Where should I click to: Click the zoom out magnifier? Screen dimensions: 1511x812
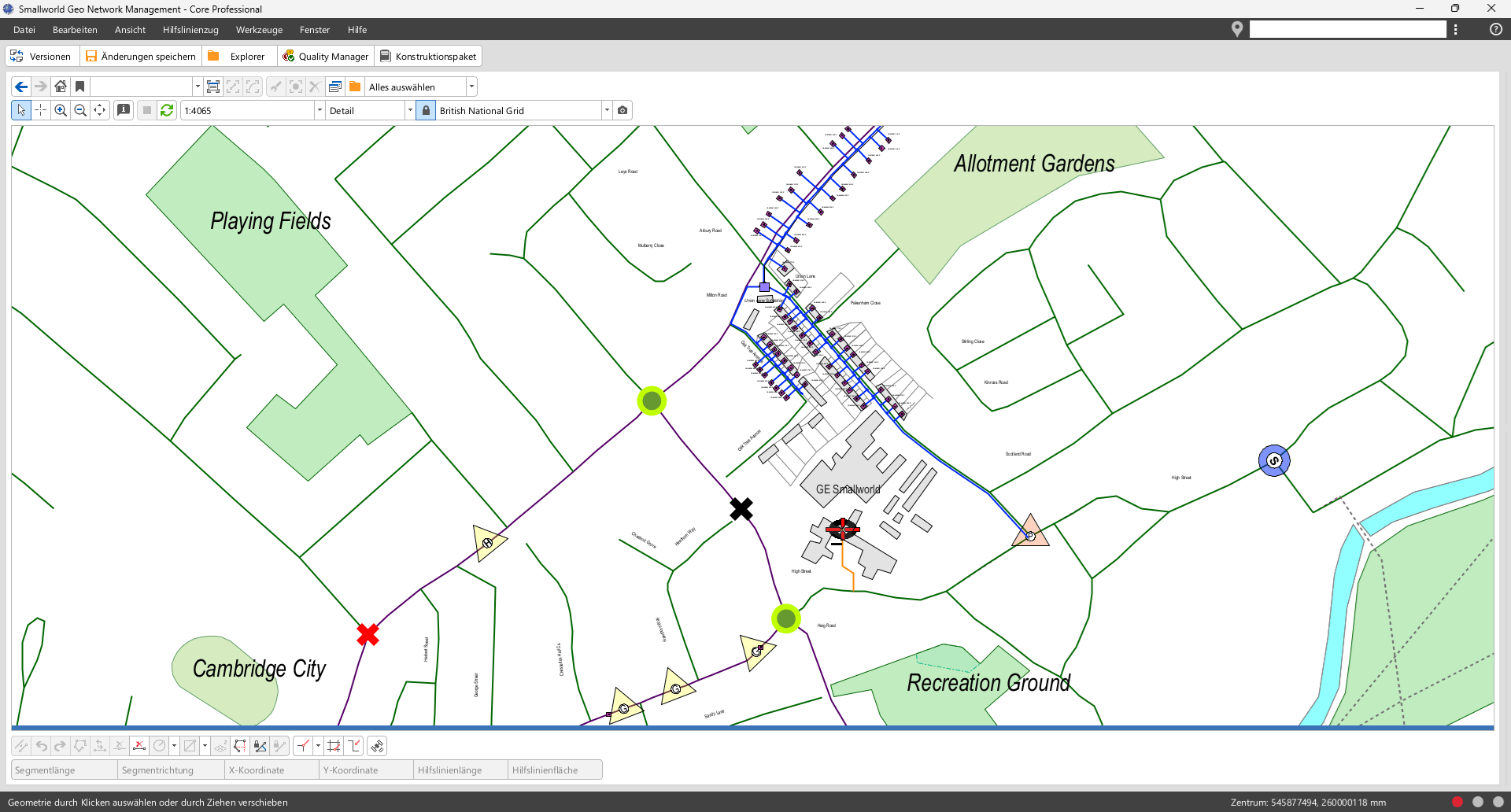(x=80, y=110)
